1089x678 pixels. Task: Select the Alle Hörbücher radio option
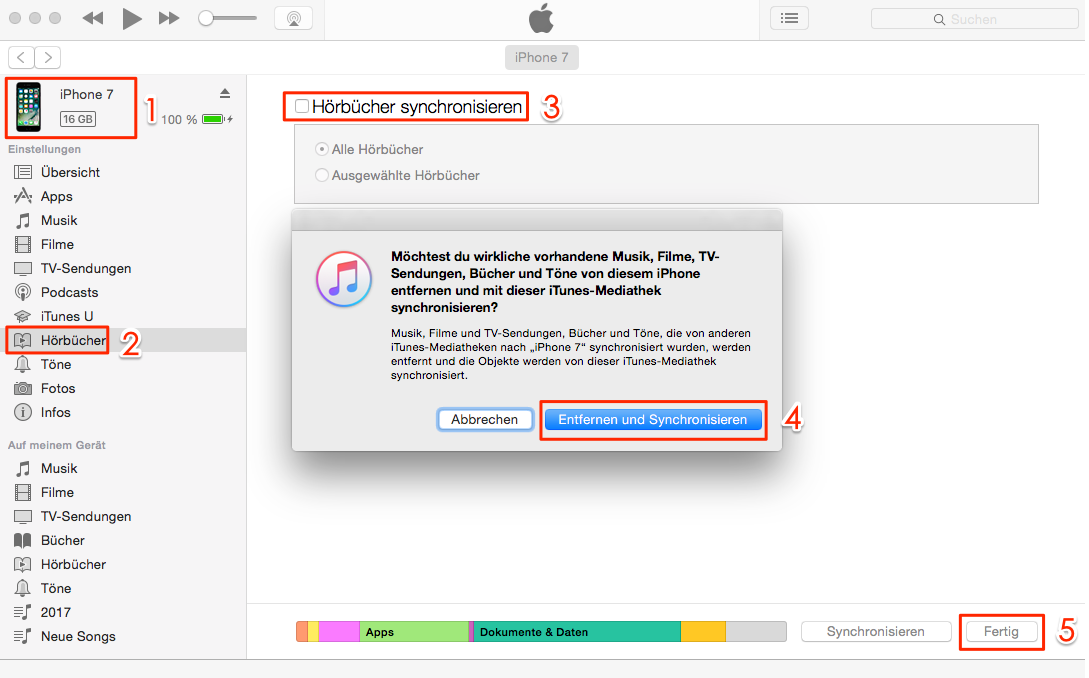coord(322,149)
